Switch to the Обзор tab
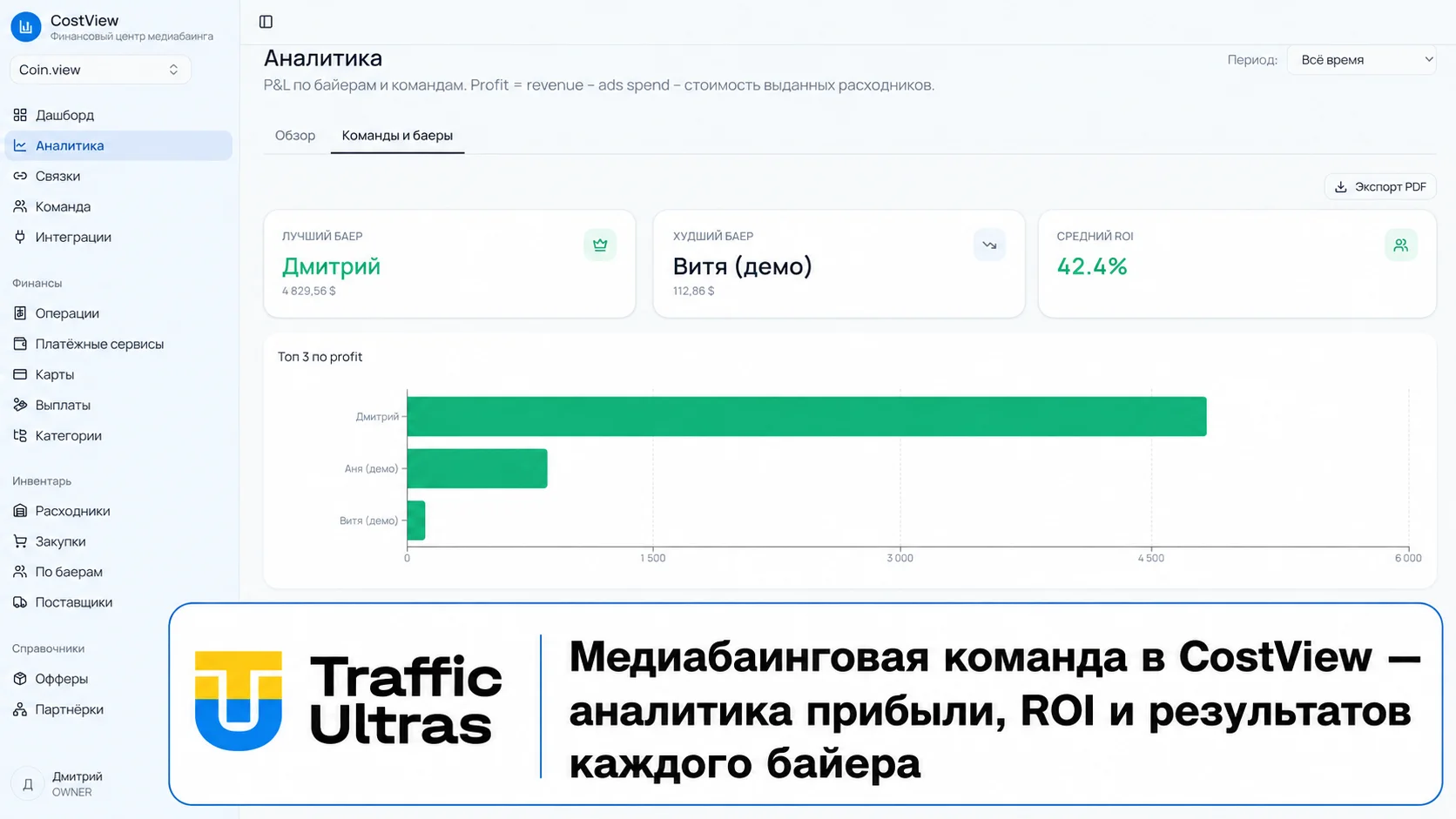1456x819 pixels. 295,136
